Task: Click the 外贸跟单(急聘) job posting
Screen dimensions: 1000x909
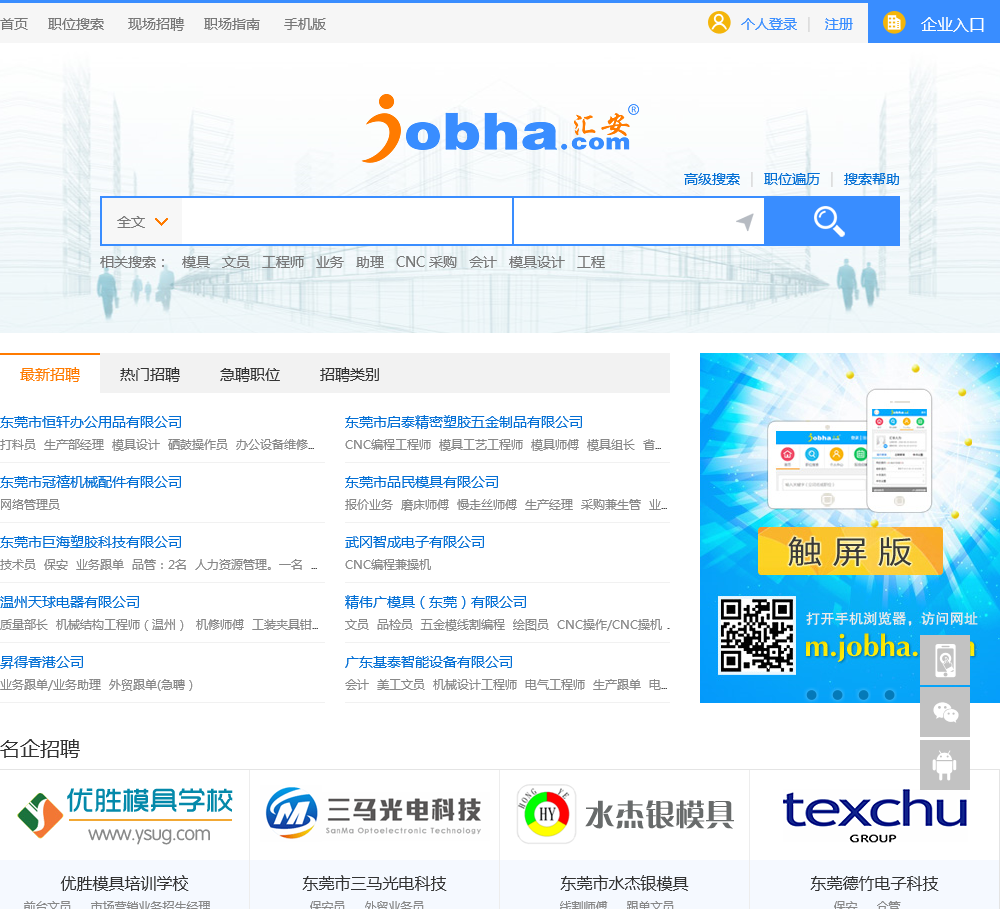Action: (x=151, y=684)
